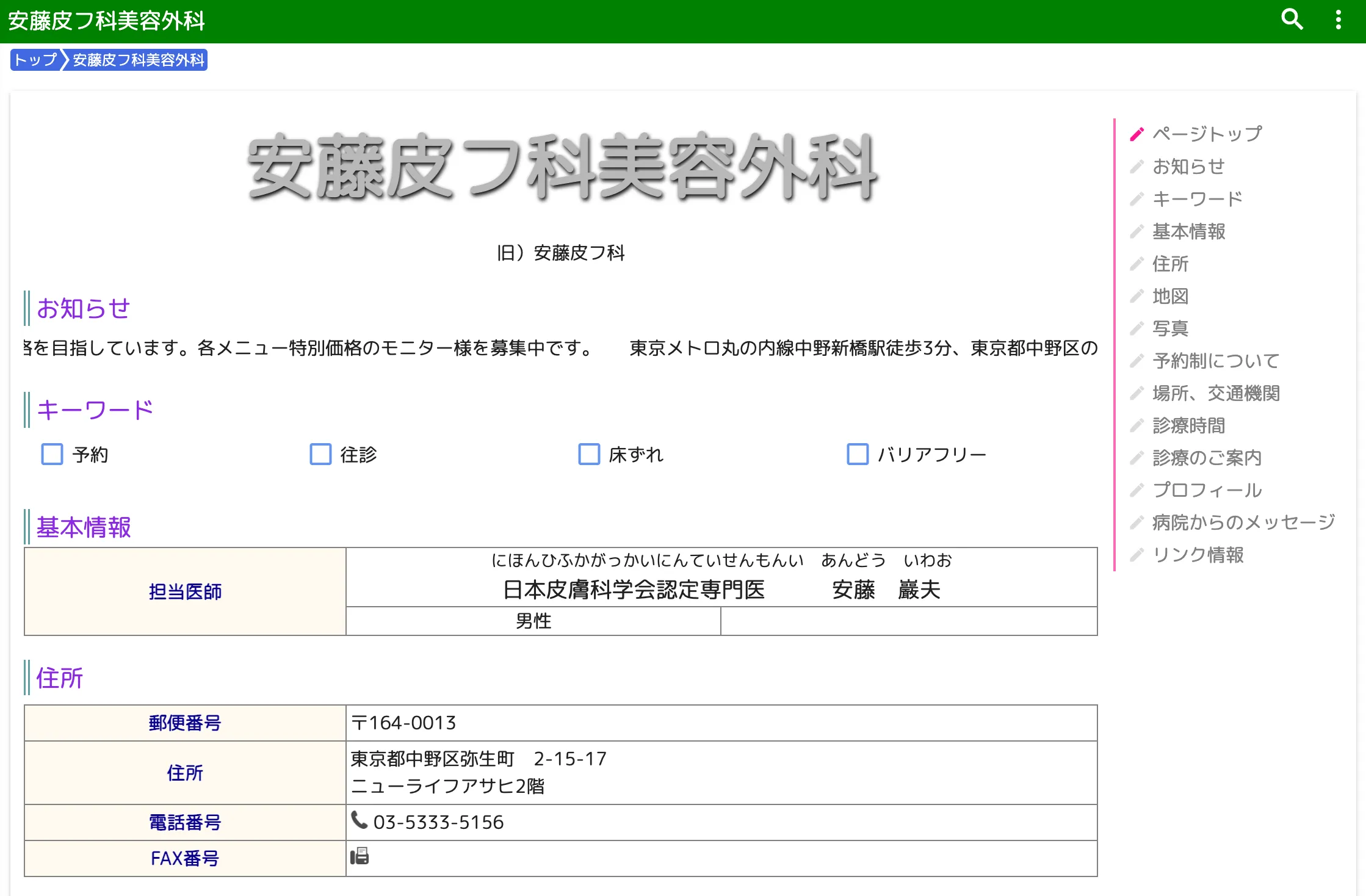Click the 03-5333-5156 phone number
1366x896 pixels.
pos(438,822)
